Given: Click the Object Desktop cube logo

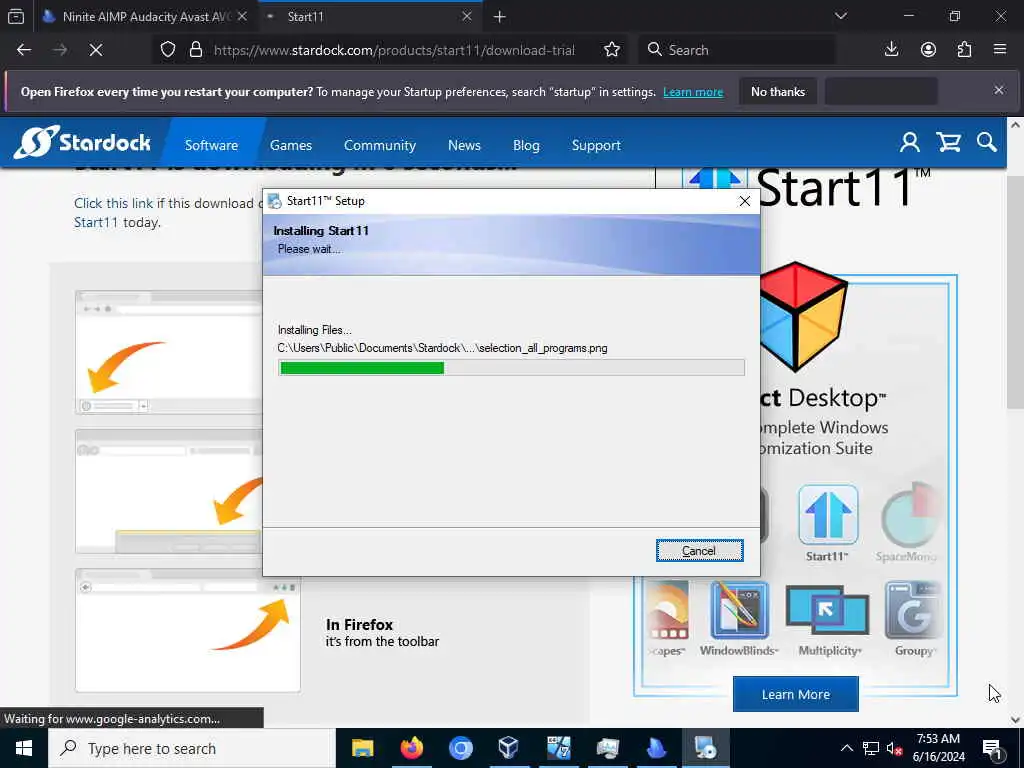Looking at the screenshot, I should 805,317.
